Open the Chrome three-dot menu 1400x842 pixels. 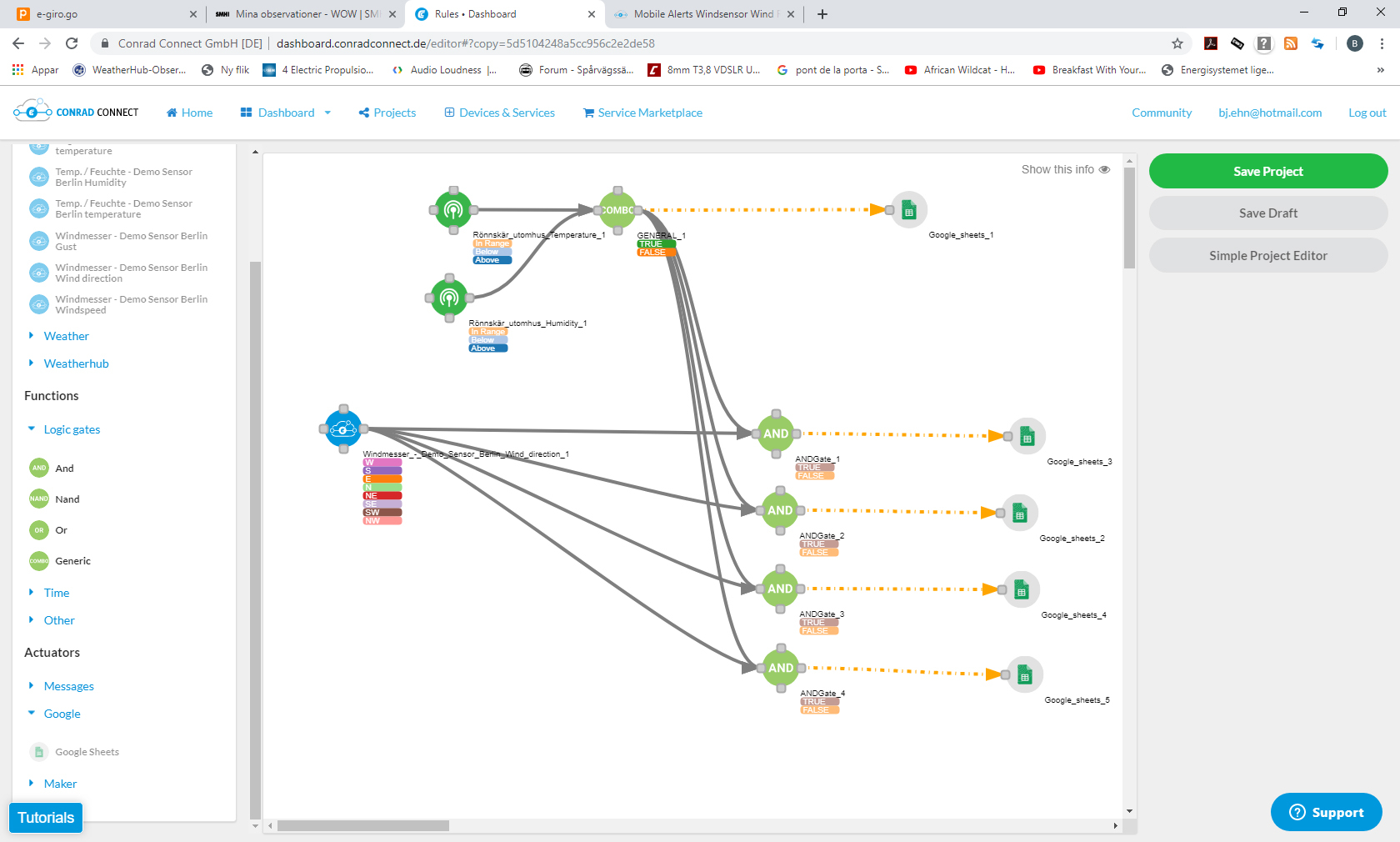click(x=1382, y=43)
